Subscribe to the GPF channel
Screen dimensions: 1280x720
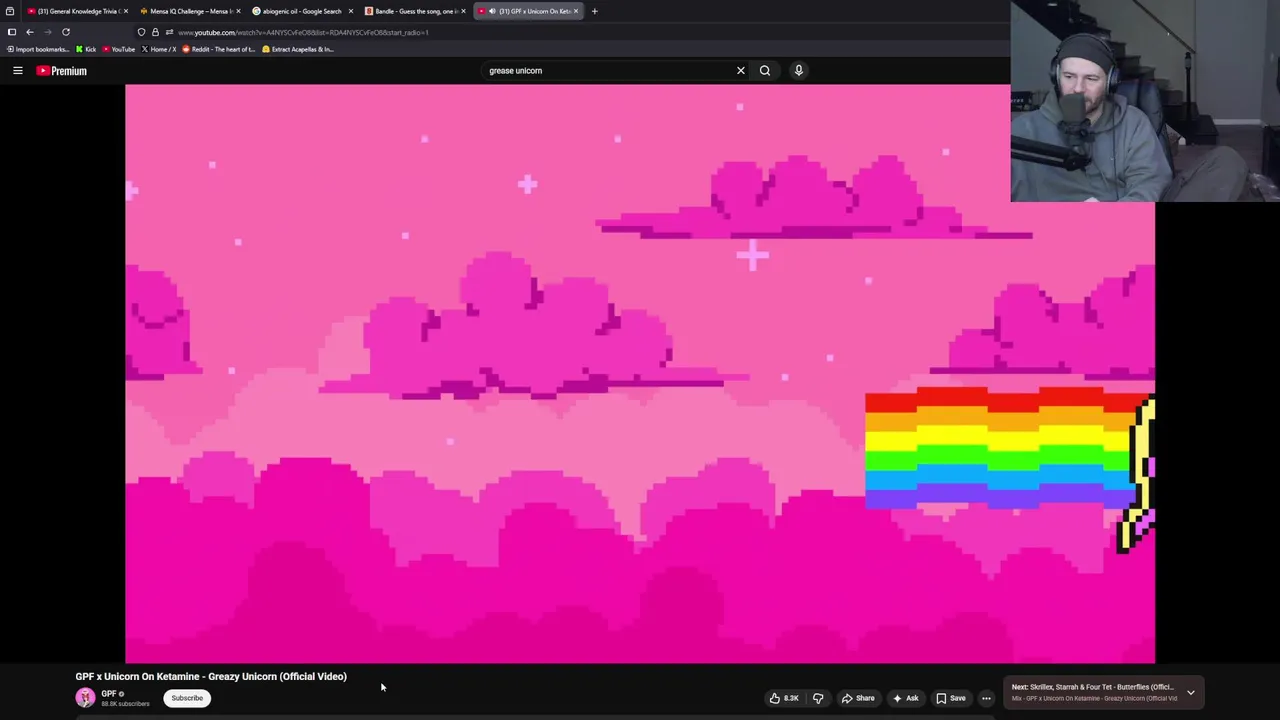[x=187, y=698]
